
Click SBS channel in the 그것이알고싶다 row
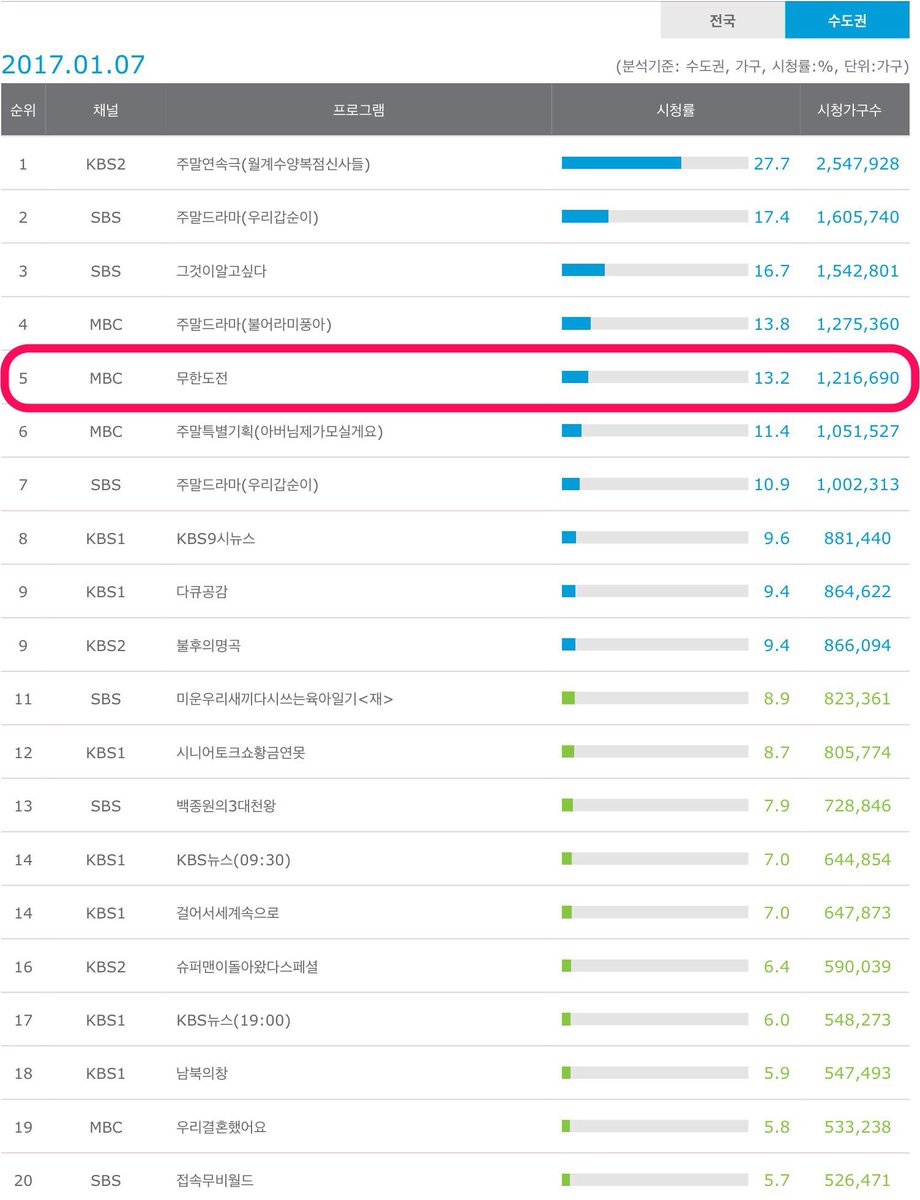tap(105, 271)
